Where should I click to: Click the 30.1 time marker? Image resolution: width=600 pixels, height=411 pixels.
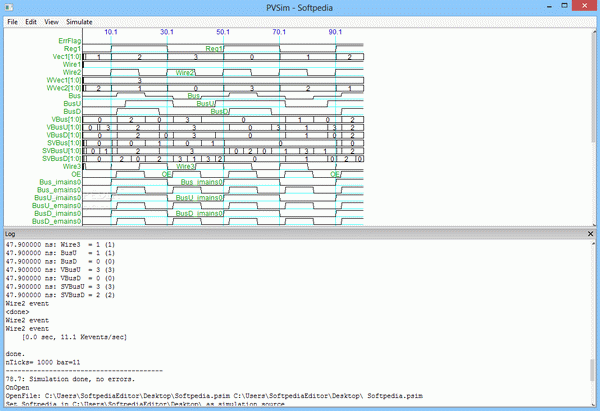167,32
